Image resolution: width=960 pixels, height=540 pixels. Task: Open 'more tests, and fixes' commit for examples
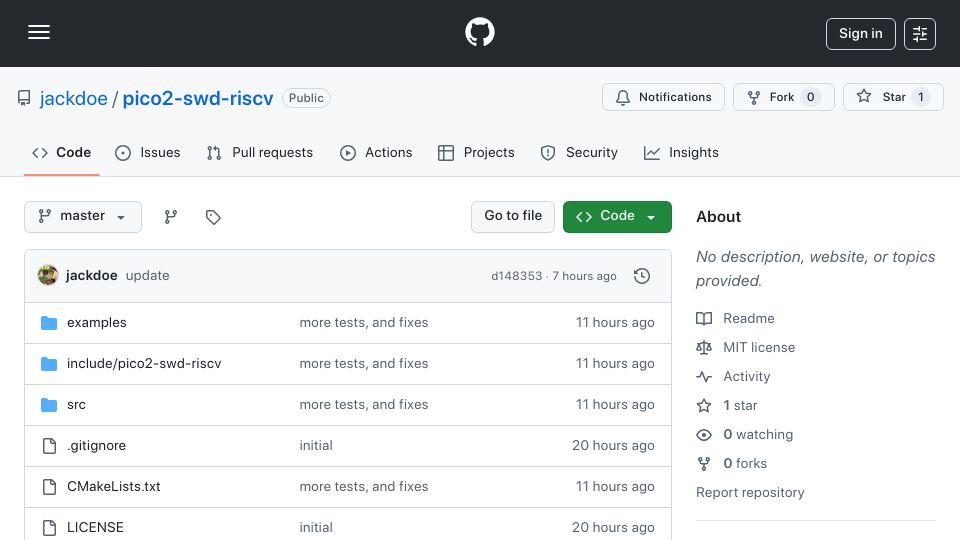pos(364,323)
